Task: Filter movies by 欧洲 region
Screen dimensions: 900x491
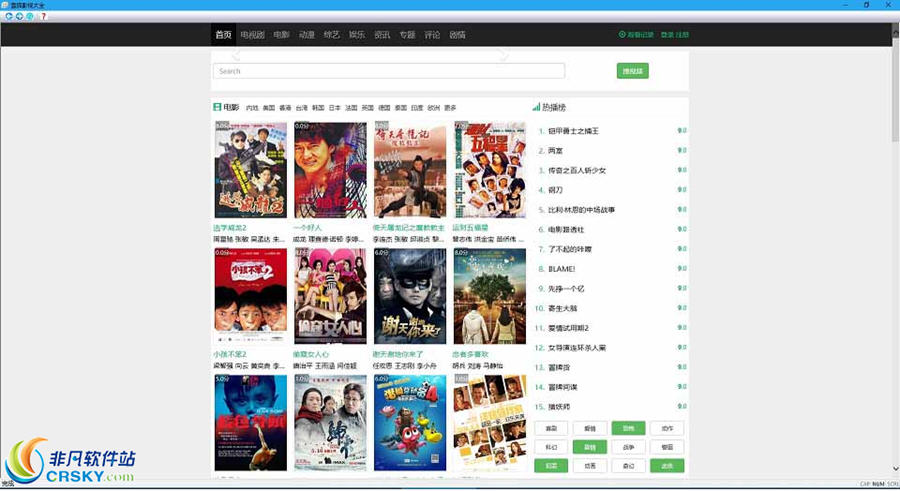Action: [x=434, y=108]
